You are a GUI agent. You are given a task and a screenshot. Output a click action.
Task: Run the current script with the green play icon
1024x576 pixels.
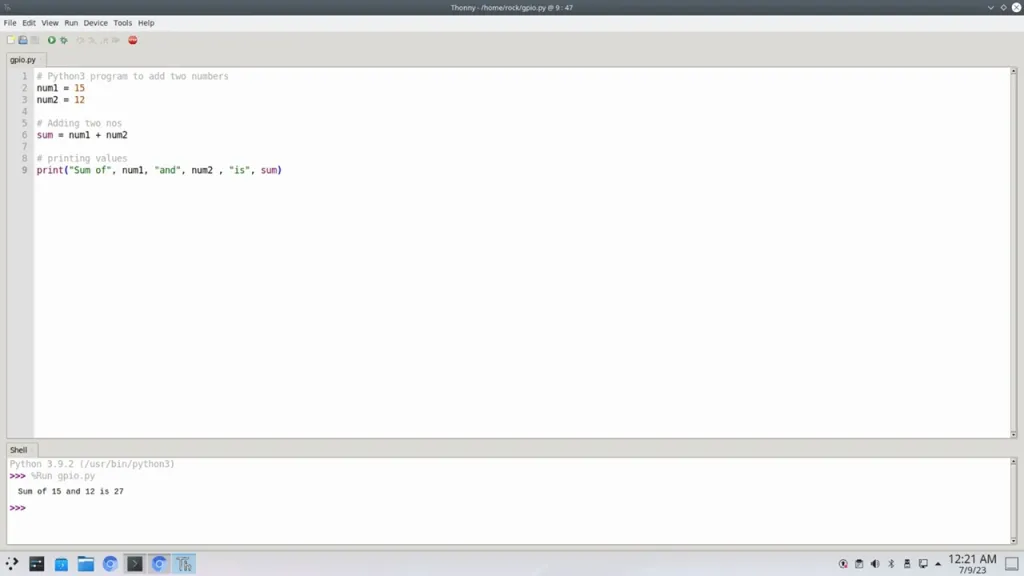pos(52,40)
